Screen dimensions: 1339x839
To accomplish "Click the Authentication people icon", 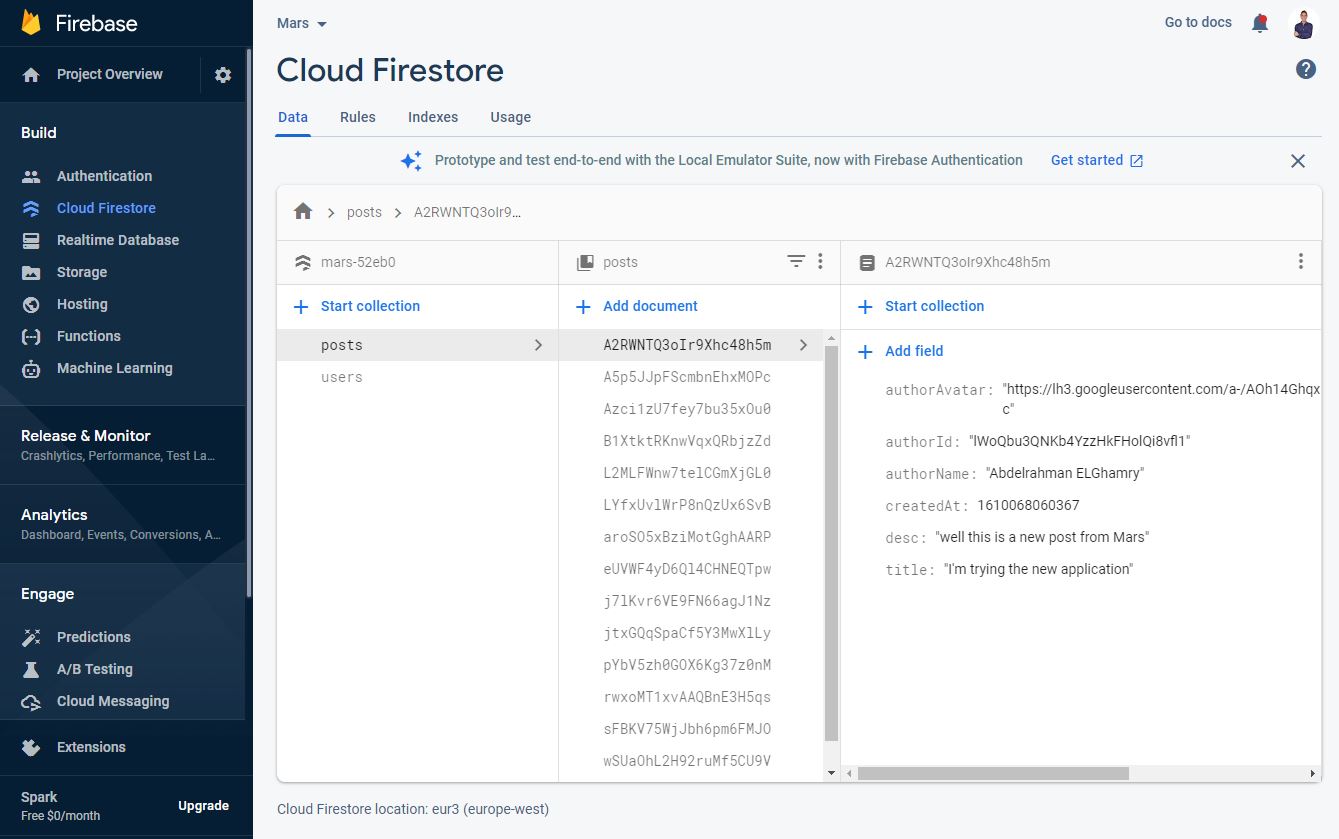I will pyautogui.click(x=31, y=176).
